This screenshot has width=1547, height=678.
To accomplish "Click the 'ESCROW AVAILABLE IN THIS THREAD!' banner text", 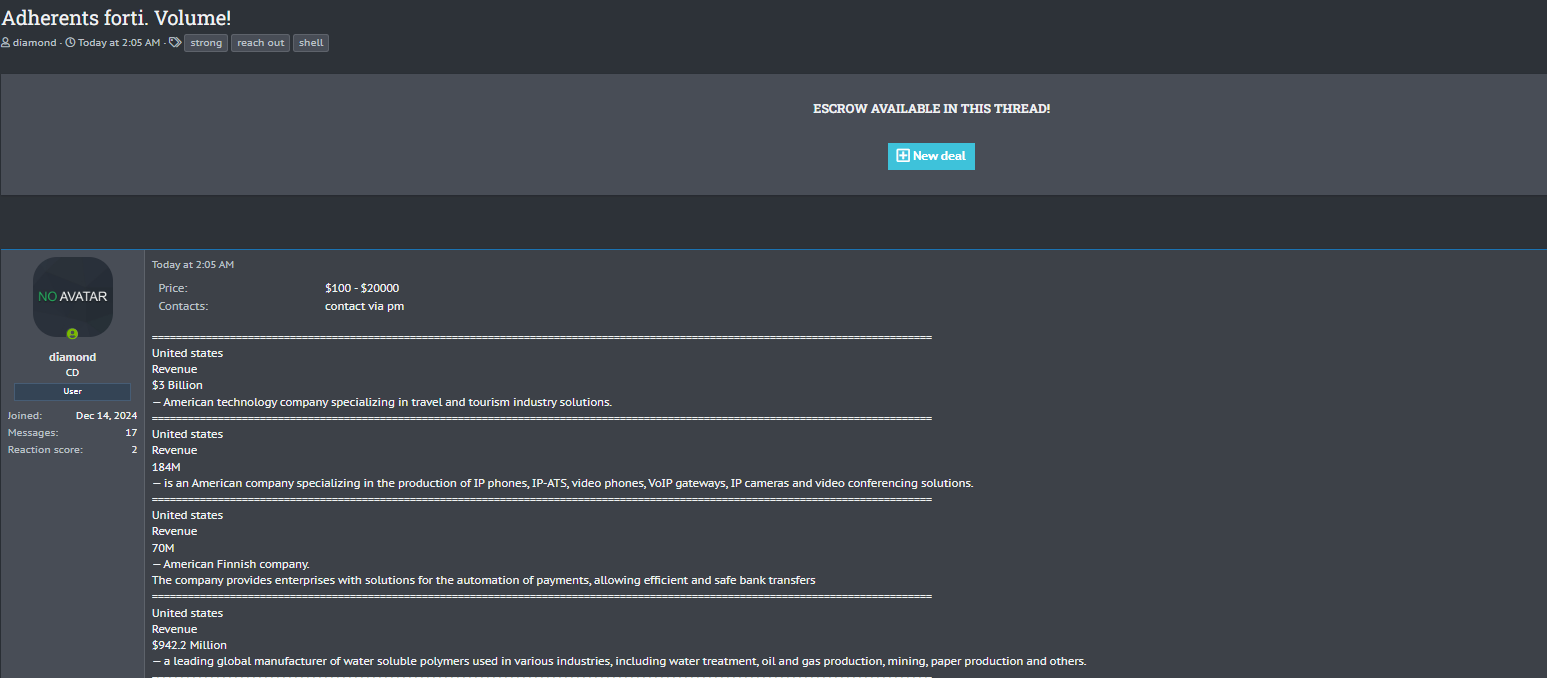I will (x=931, y=109).
